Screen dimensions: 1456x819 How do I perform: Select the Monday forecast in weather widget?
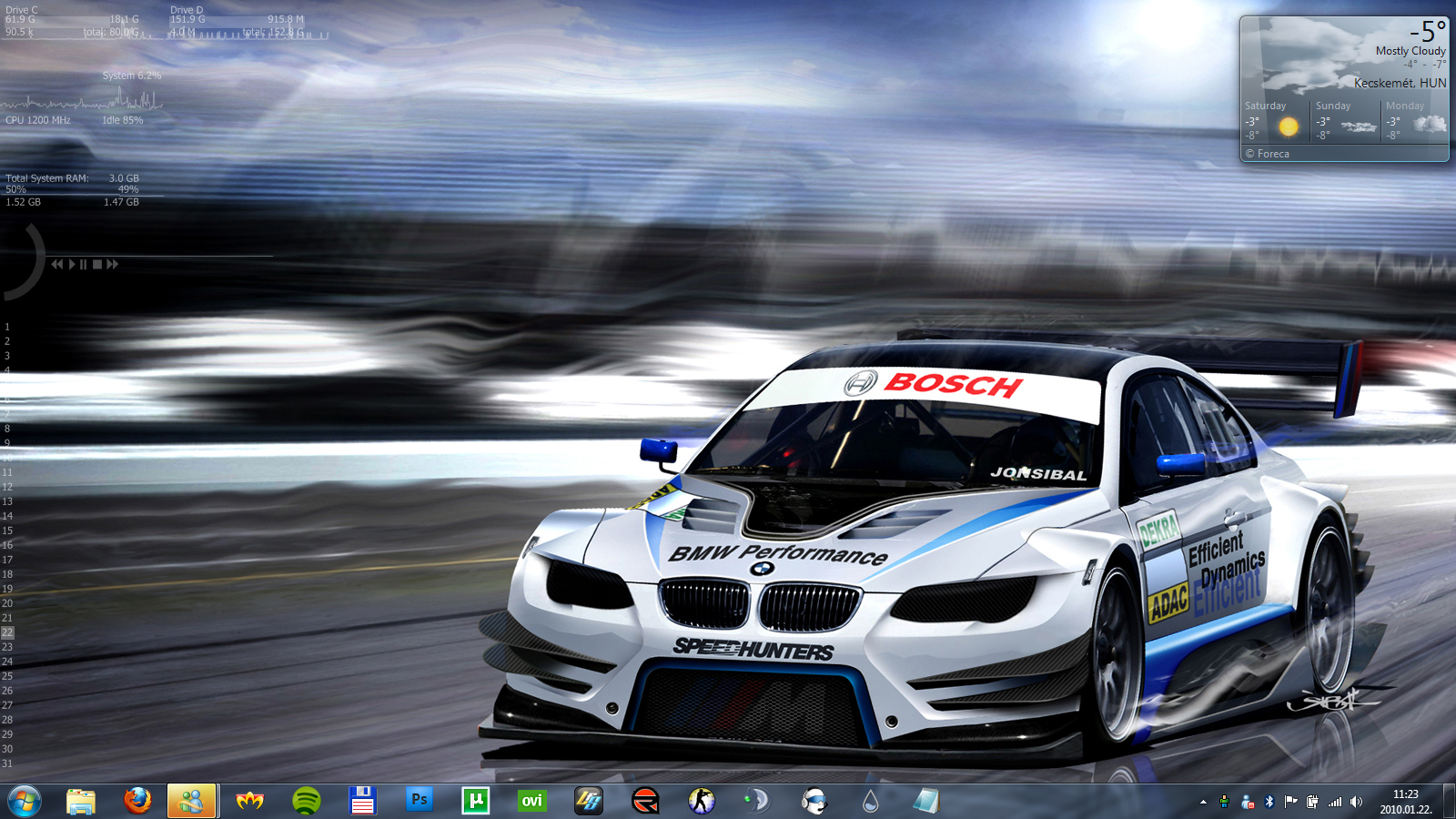click(x=1416, y=121)
